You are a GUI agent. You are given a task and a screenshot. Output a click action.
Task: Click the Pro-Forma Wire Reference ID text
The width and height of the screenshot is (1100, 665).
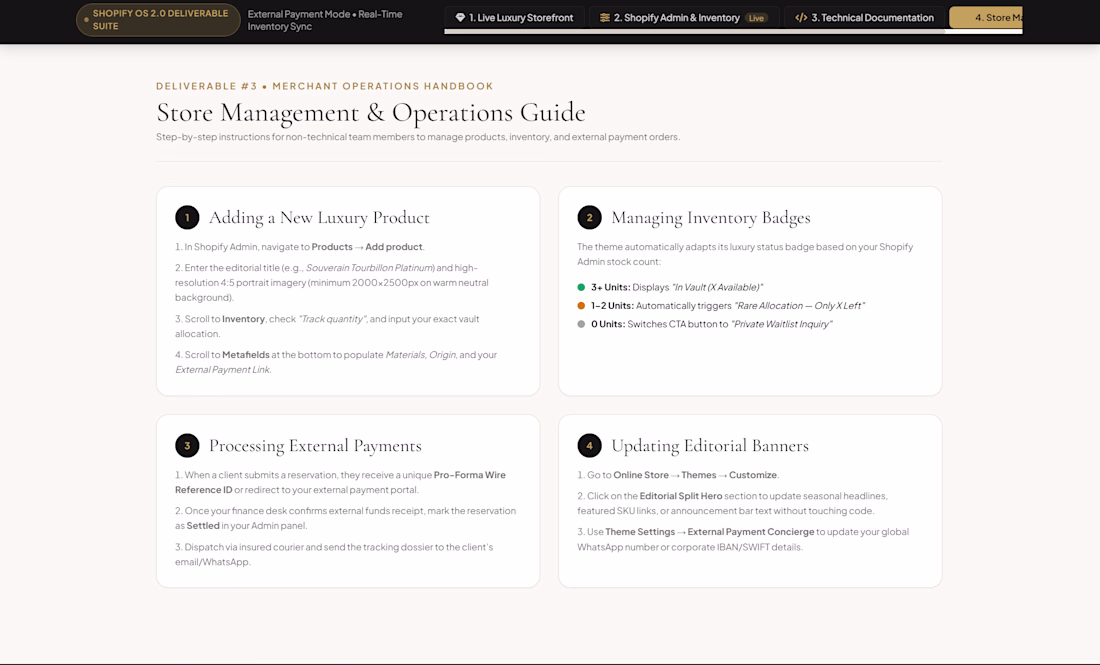click(340, 483)
